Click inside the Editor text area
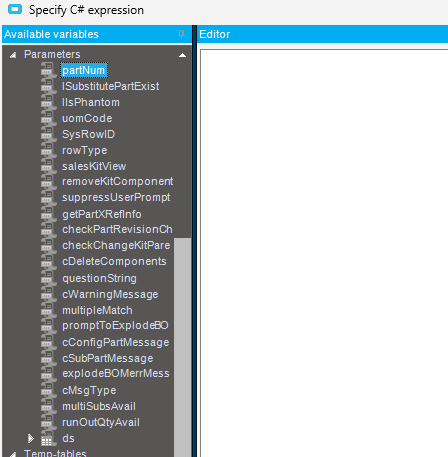448x457 pixels. (x=324, y=253)
